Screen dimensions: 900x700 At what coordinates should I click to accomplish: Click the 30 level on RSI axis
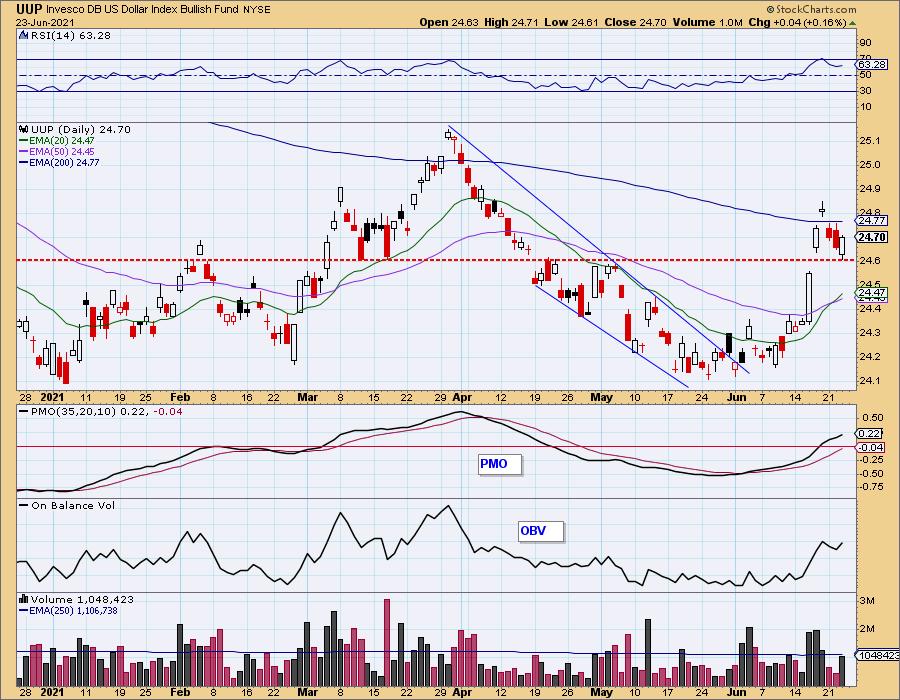pos(865,91)
